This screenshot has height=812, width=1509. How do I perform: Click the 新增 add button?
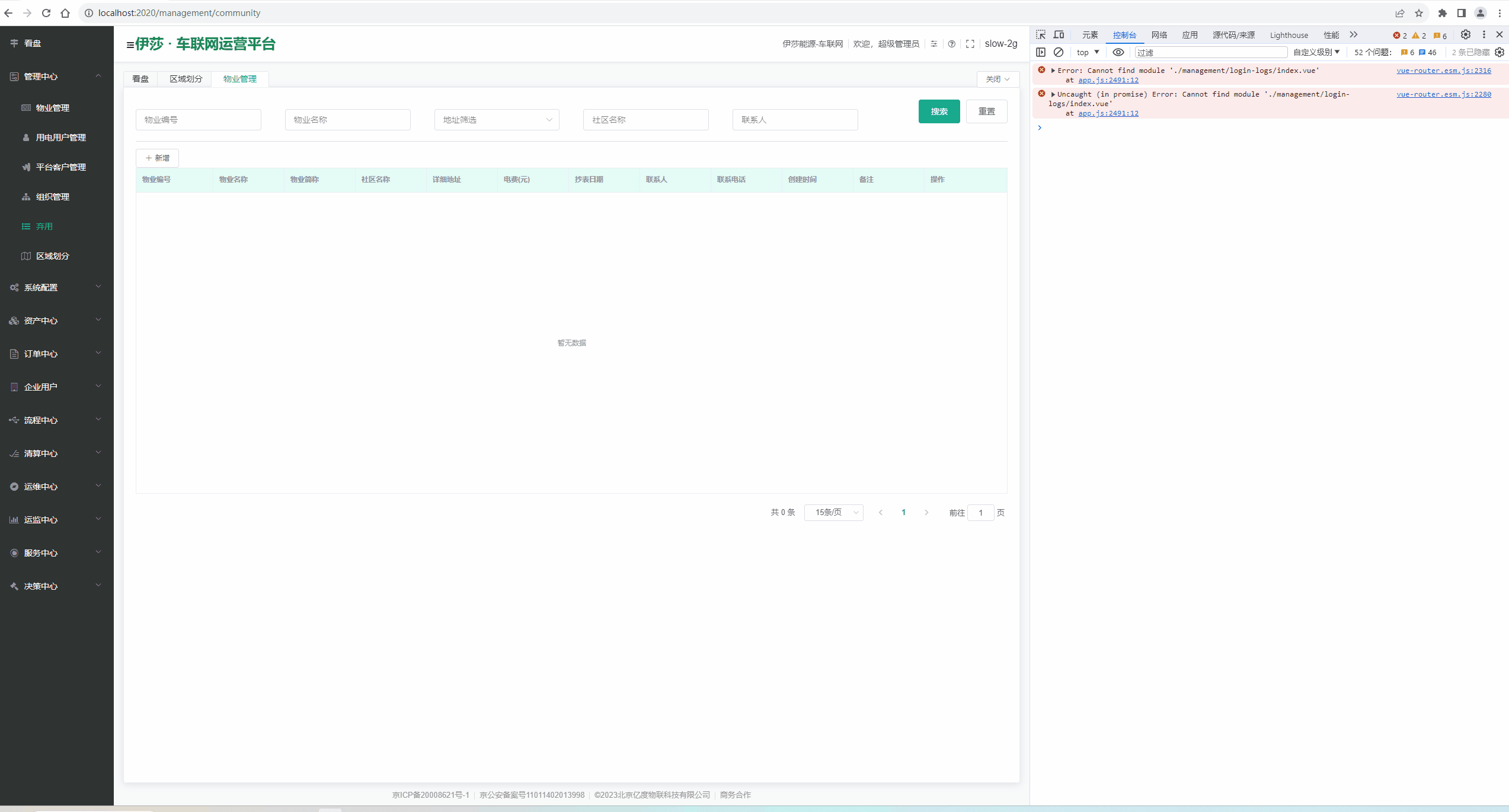pyautogui.click(x=157, y=158)
